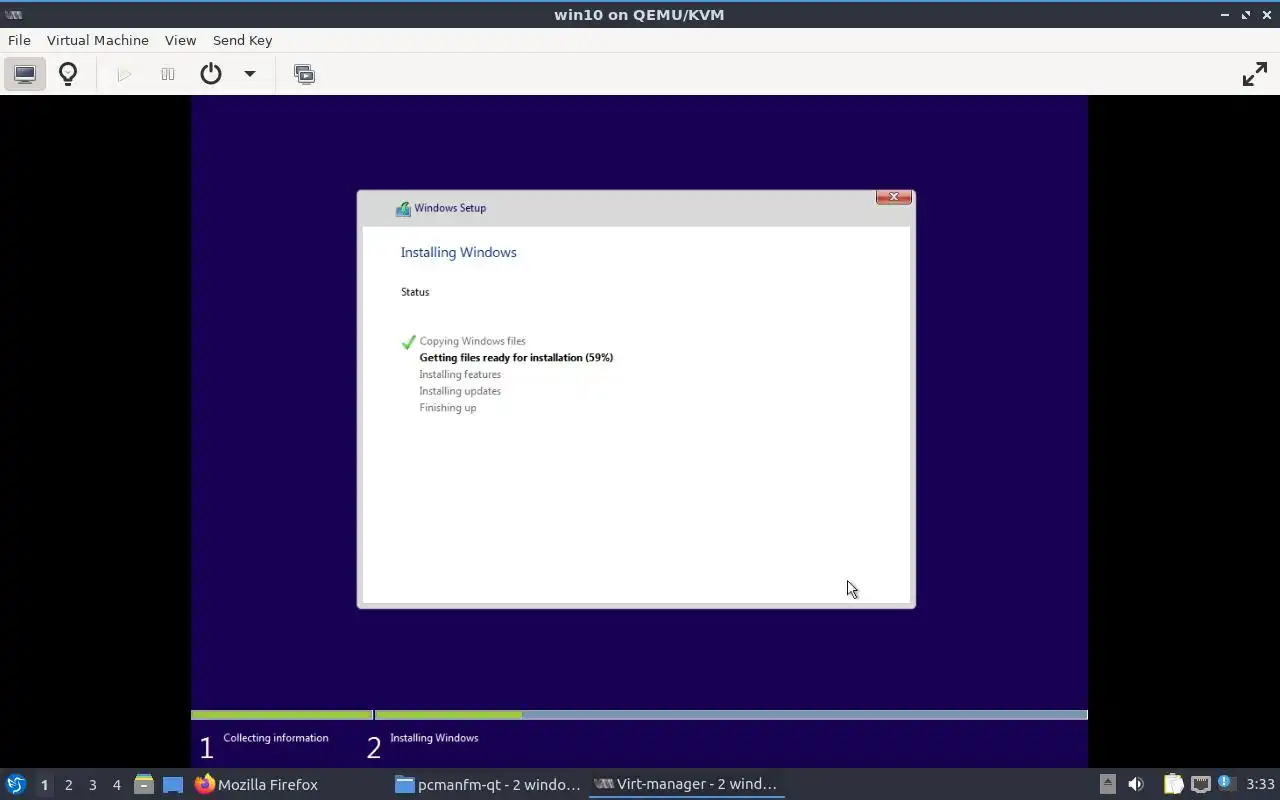Open the removable media tray icon
Viewport: 1280px width, 800px height.
click(1107, 785)
